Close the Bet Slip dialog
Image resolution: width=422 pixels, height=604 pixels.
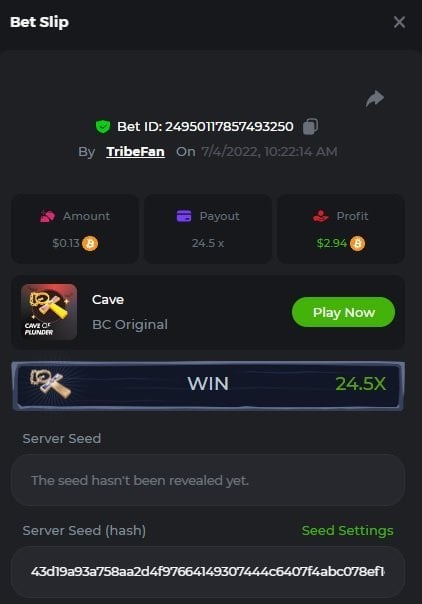pyautogui.click(x=399, y=22)
